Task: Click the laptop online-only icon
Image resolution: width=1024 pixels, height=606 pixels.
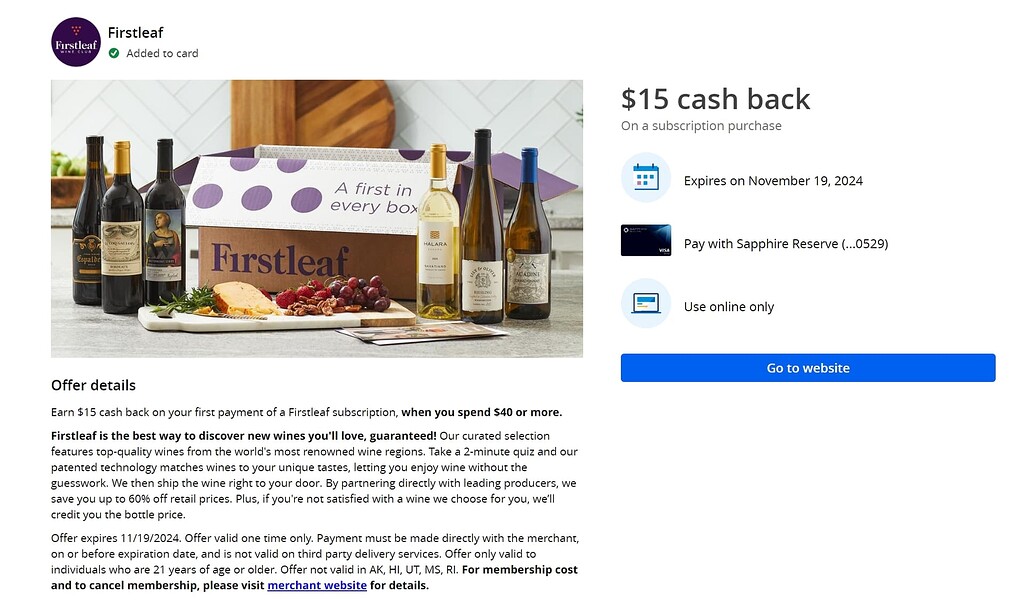Action: click(645, 303)
